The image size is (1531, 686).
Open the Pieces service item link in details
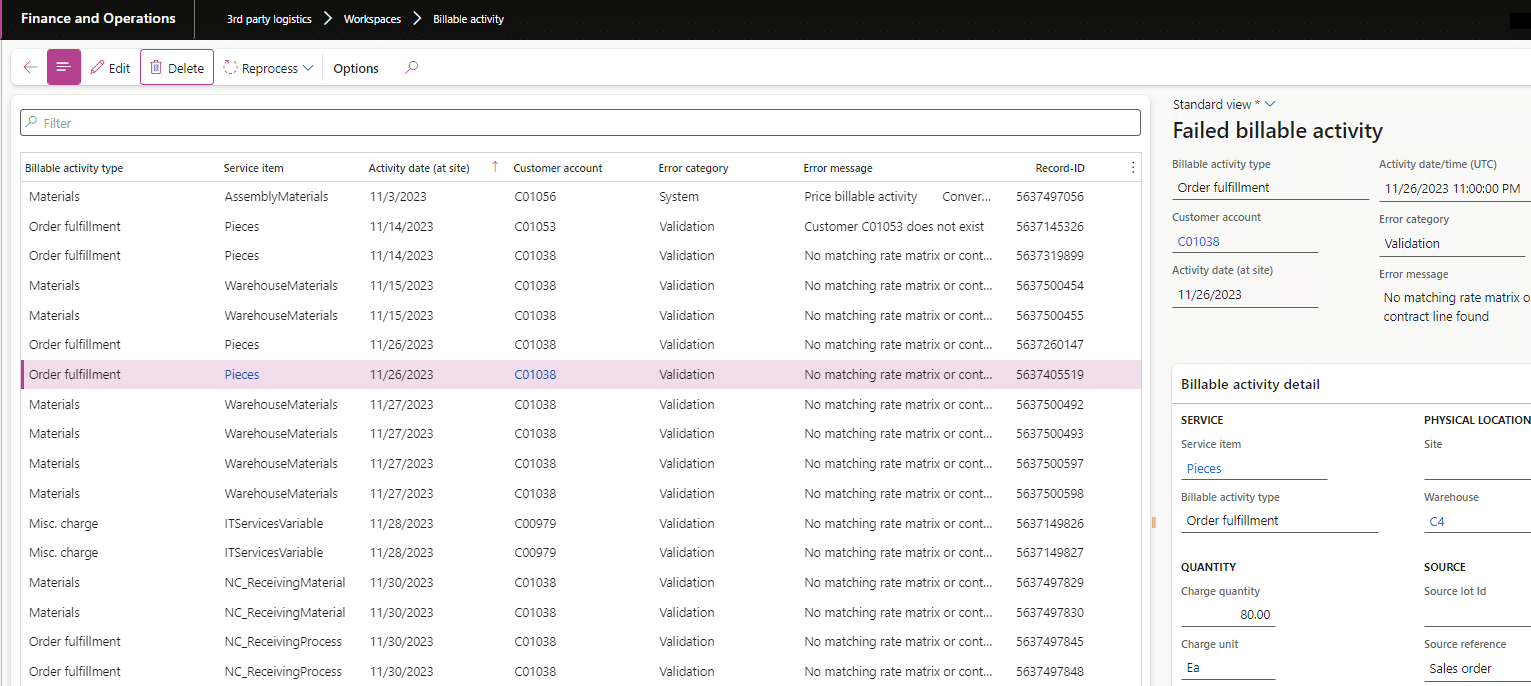click(x=1204, y=468)
